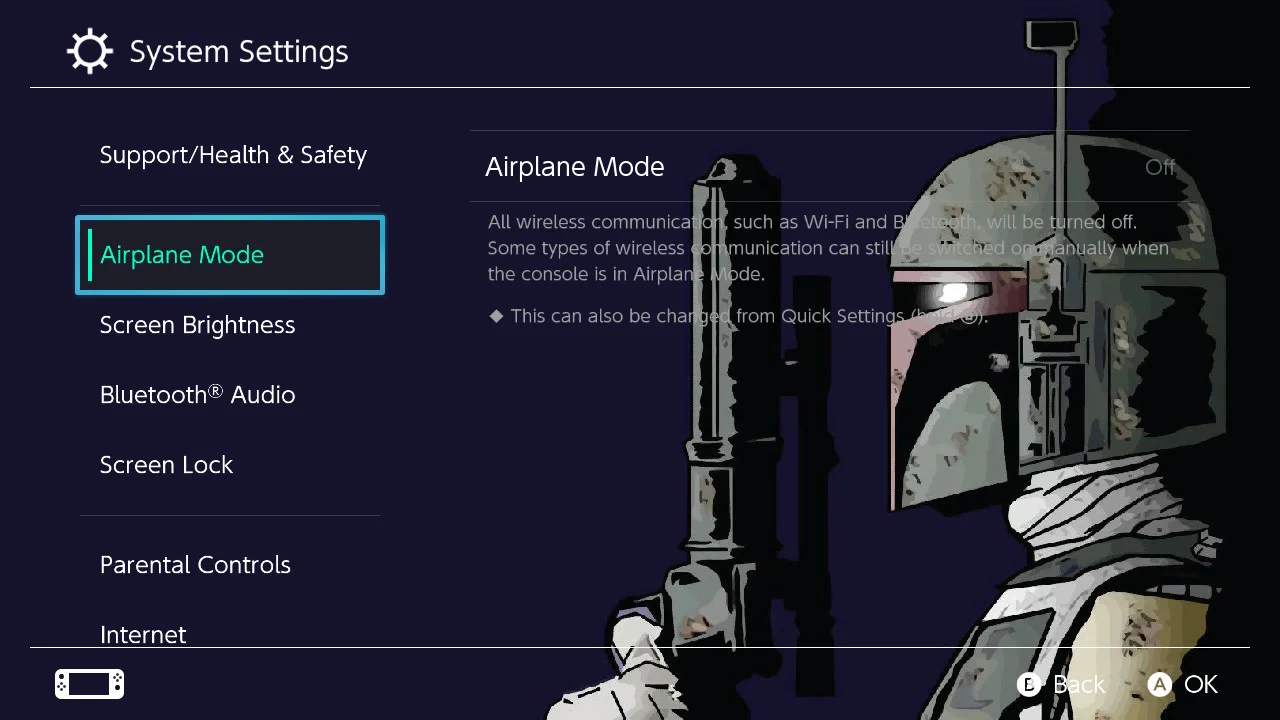Select the Airplane Mode row on right panel

tap(830, 166)
